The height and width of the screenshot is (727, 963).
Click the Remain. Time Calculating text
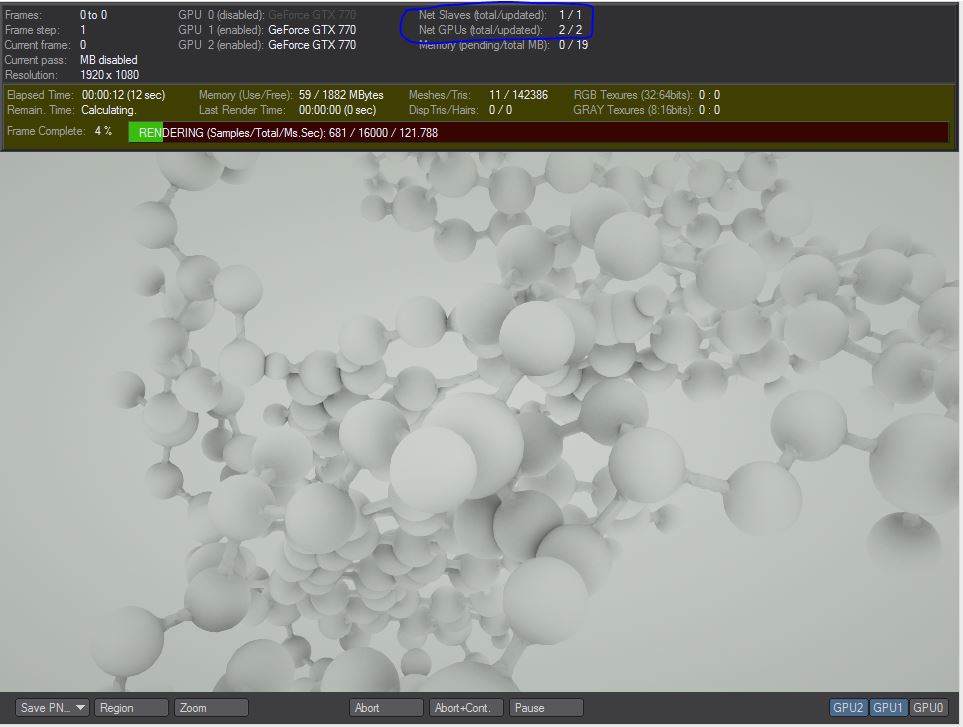pyautogui.click(x=109, y=110)
